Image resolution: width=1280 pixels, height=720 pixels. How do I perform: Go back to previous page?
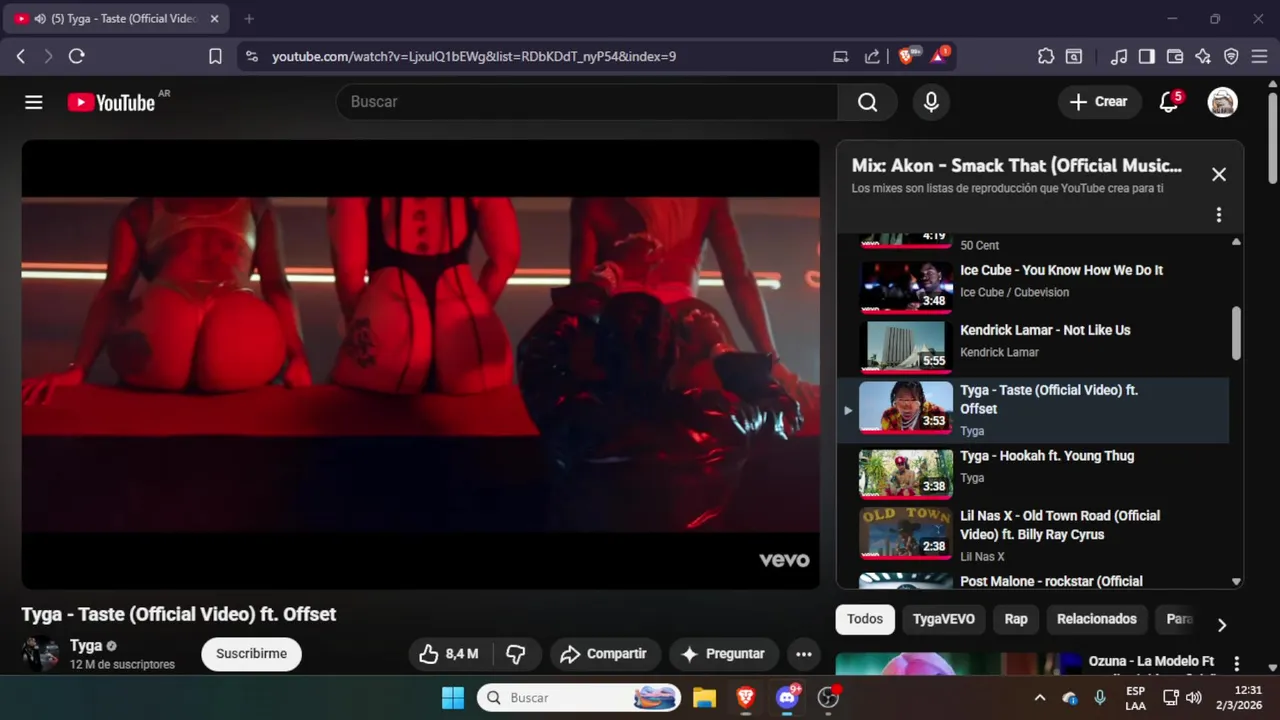[21, 56]
